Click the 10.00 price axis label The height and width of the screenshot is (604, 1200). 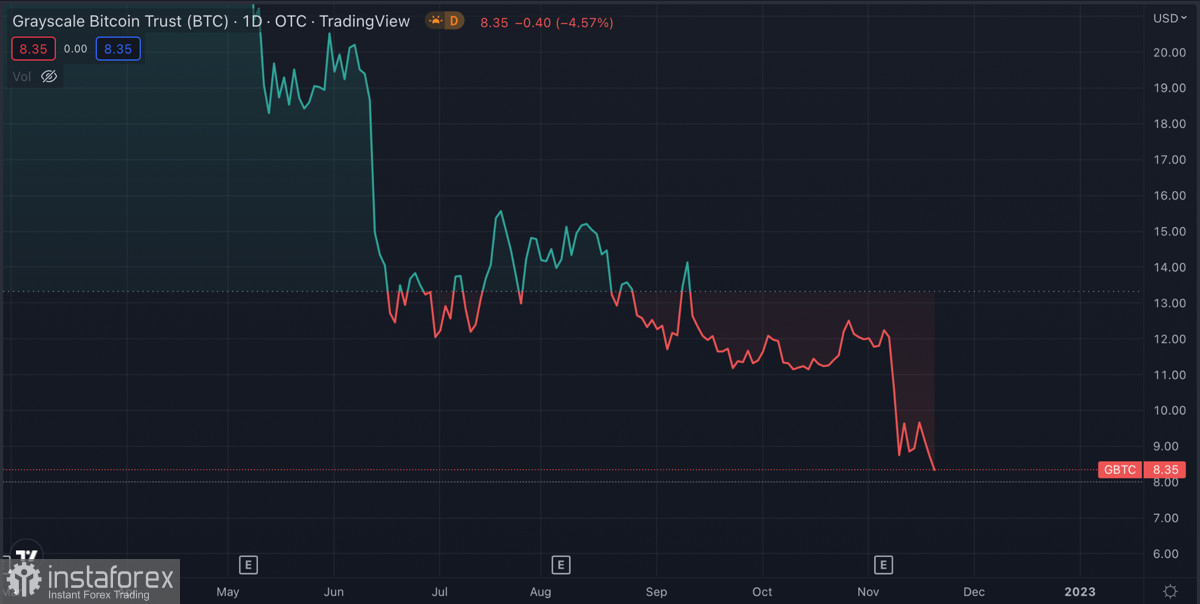(x=1169, y=410)
